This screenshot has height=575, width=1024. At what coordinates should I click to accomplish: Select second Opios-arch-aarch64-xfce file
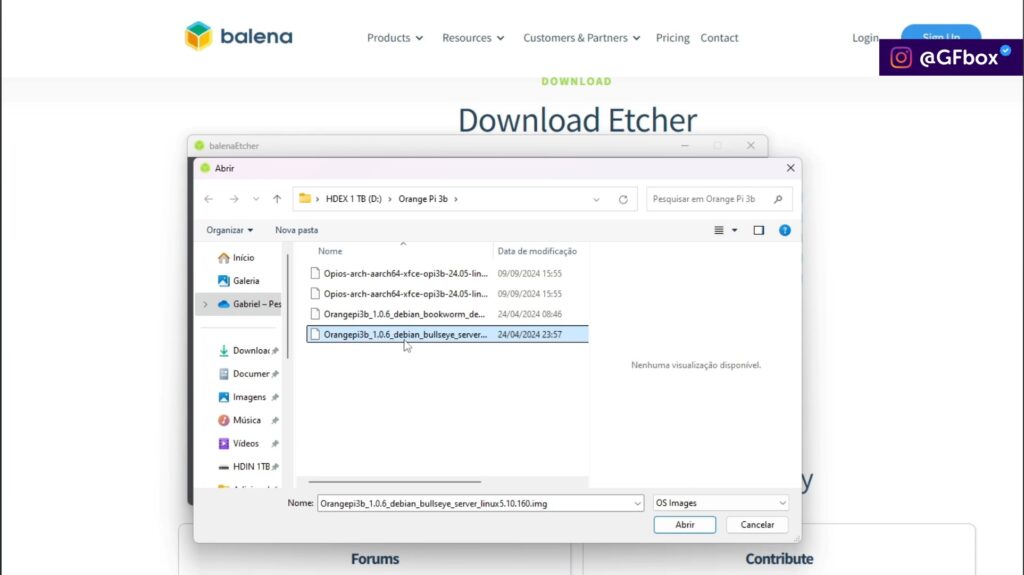click(447, 293)
